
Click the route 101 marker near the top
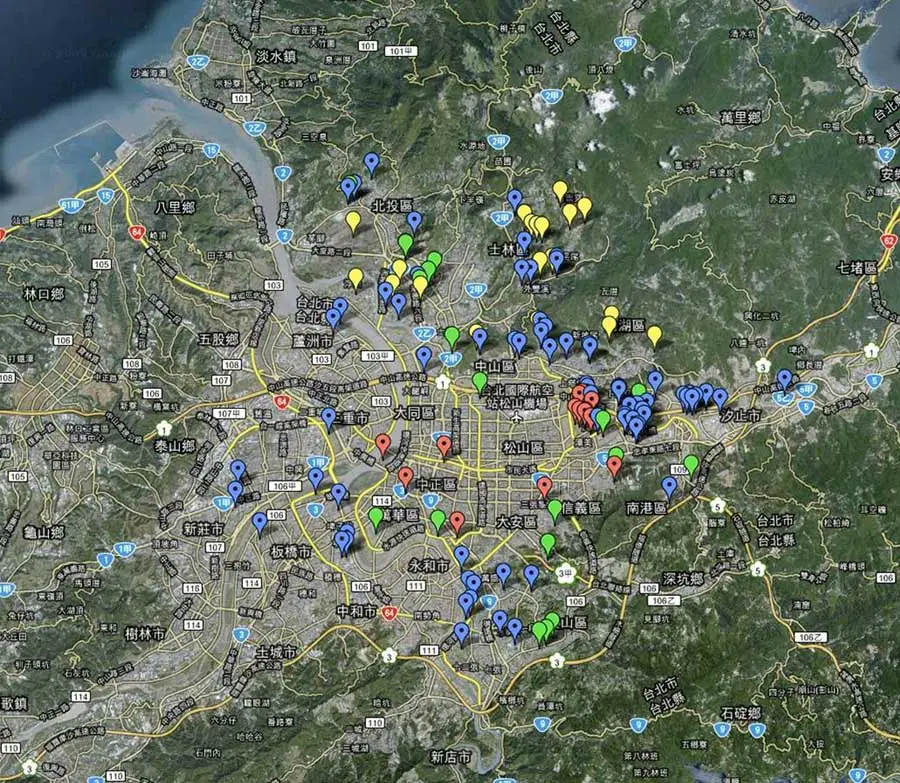tap(367, 46)
